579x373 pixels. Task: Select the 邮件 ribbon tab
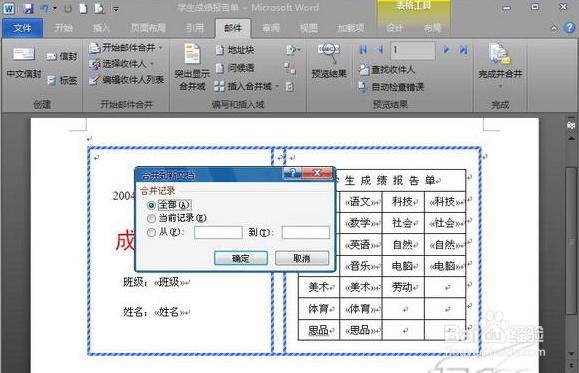(x=233, y=28)
